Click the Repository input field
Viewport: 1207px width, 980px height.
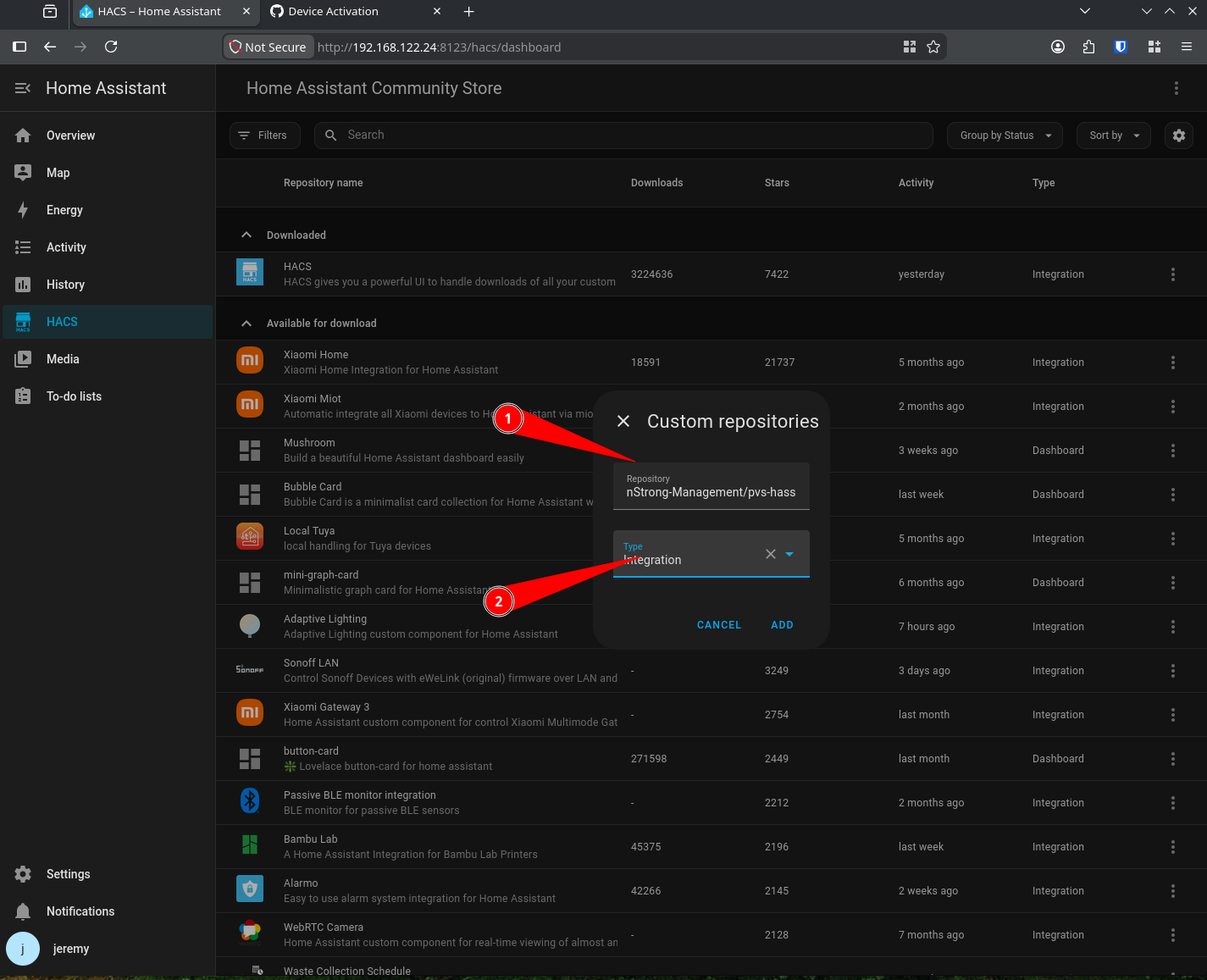tap(711, 486)
